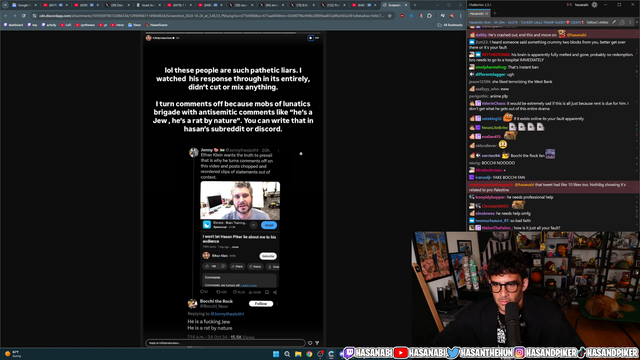Click the hasanabi account name in Chatterino
The width and height of the screenshot is (640, 360).
tap(582, 5)
